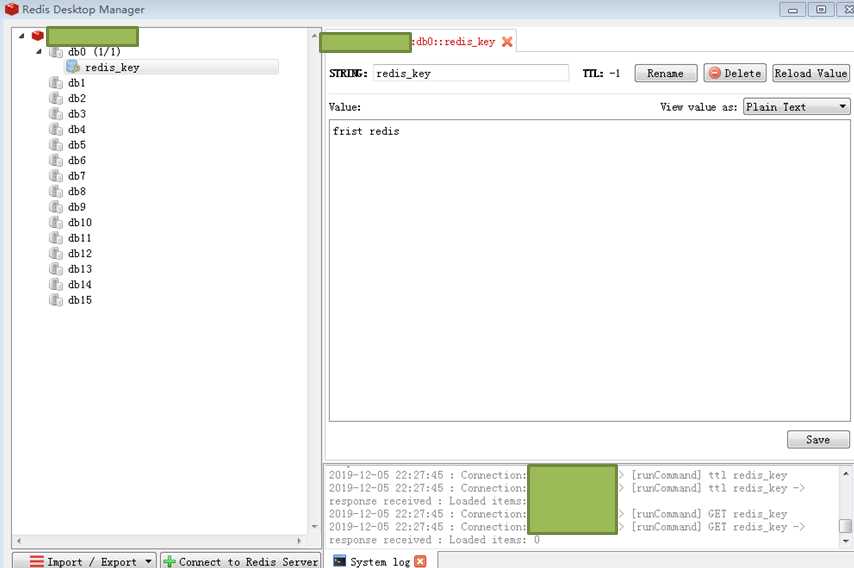Click the System log terminal icon

(339, 561)
